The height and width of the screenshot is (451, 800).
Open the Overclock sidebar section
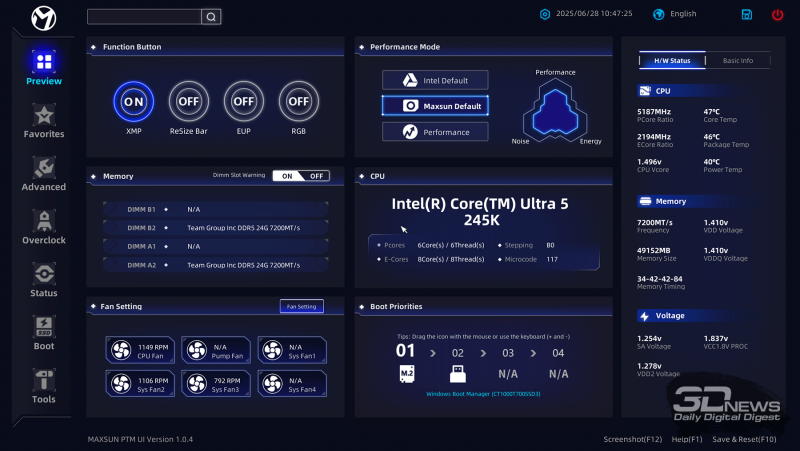(44, 227)
